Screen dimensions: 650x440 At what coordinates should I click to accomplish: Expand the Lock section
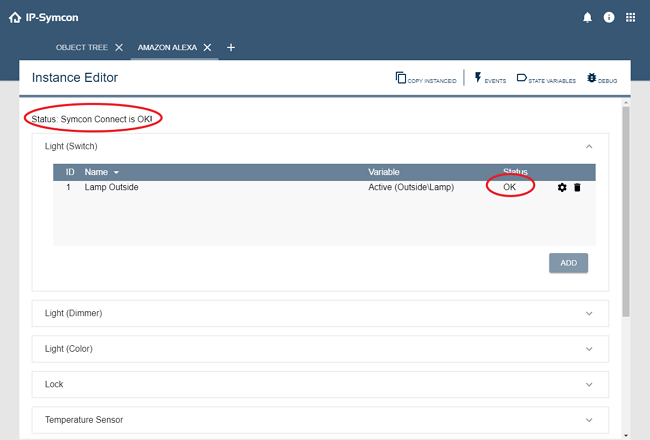(588, 384)
